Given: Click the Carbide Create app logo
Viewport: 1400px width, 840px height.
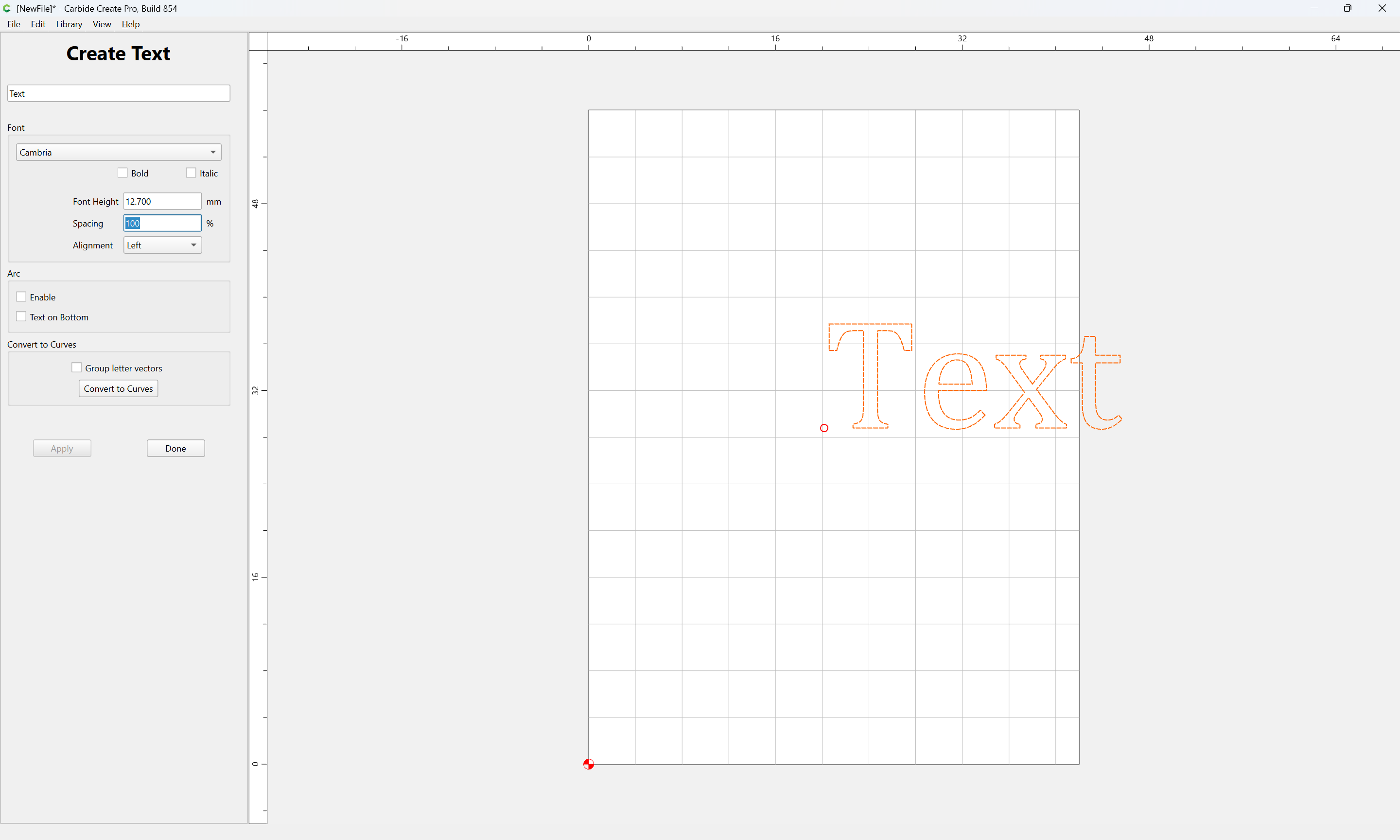Looking at the screenshot, I should (x=7, y=8).
